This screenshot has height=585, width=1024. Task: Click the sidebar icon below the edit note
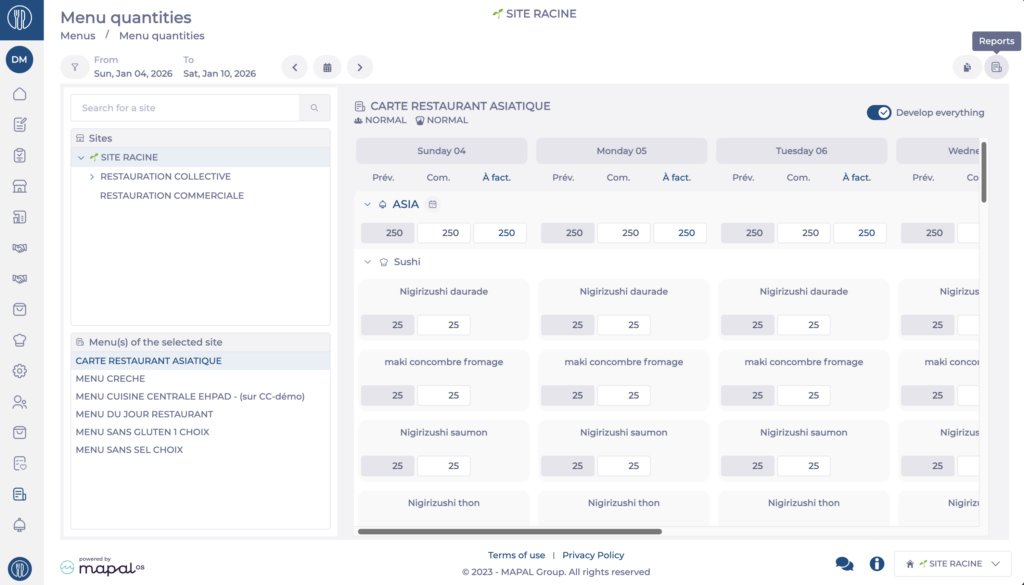coord(20,155)
